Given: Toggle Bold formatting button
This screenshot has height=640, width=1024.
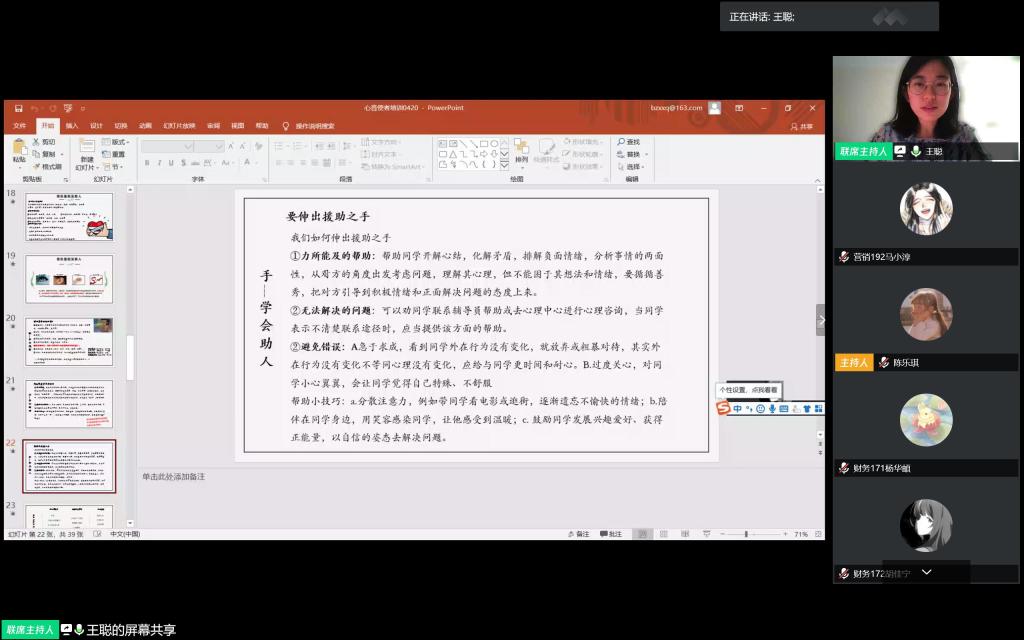Looking at the screenshot, I should (x=145, y=162).
